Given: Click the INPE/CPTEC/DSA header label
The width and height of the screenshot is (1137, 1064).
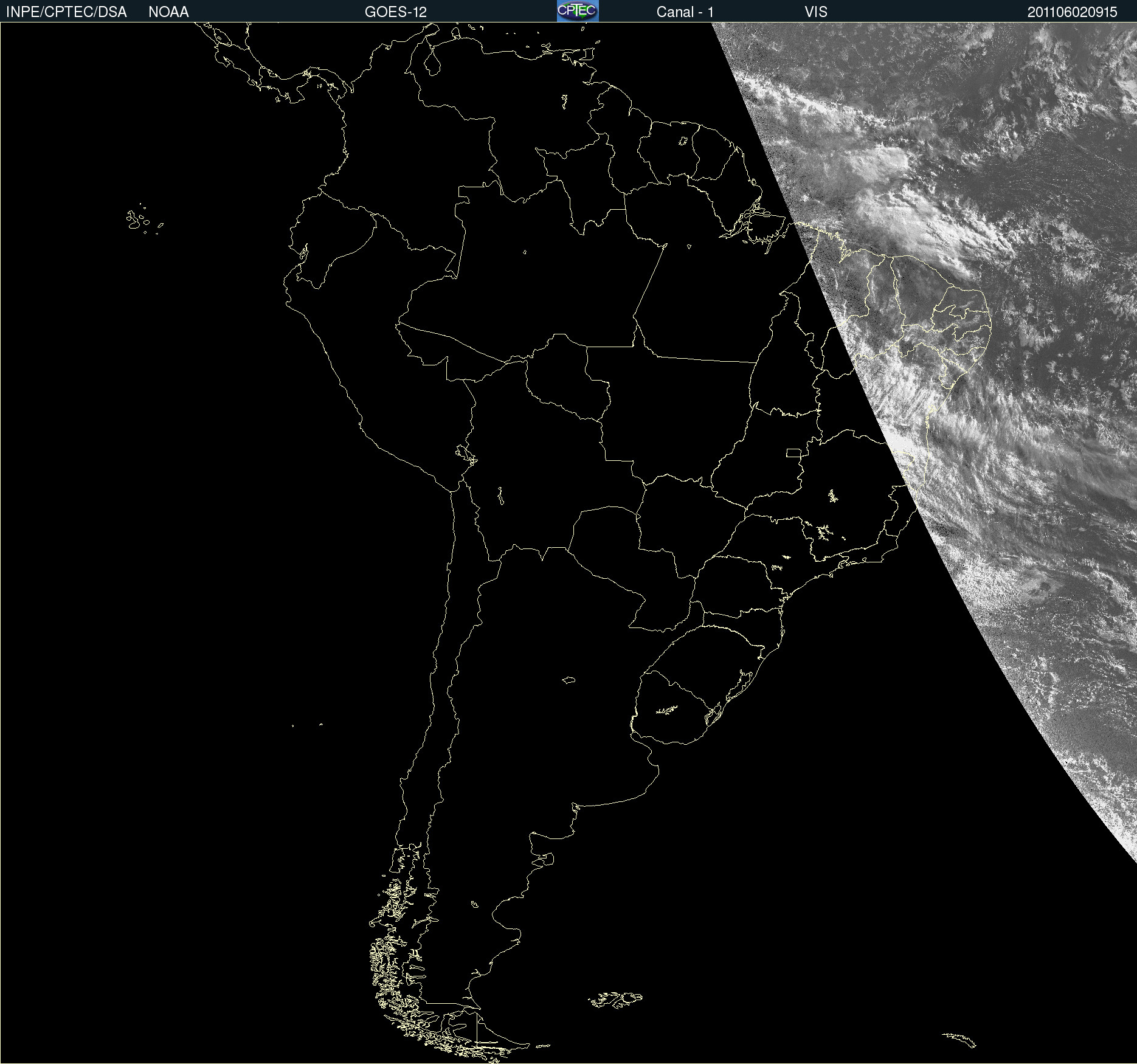Looking at the screenshot, I should (x=66, y=12).
